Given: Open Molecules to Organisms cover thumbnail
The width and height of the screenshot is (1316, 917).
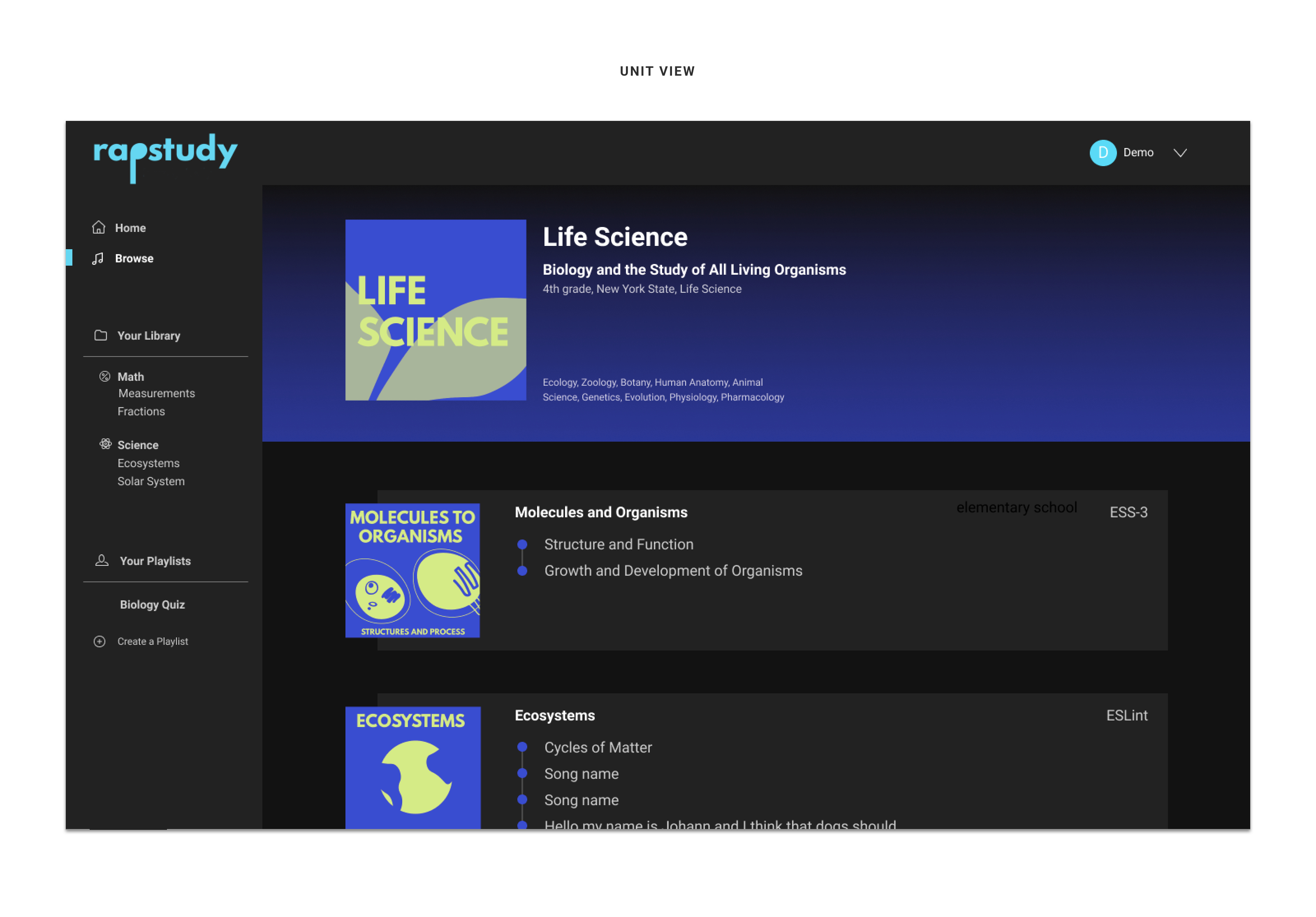Looking at the screenshot, I should 412,570.
